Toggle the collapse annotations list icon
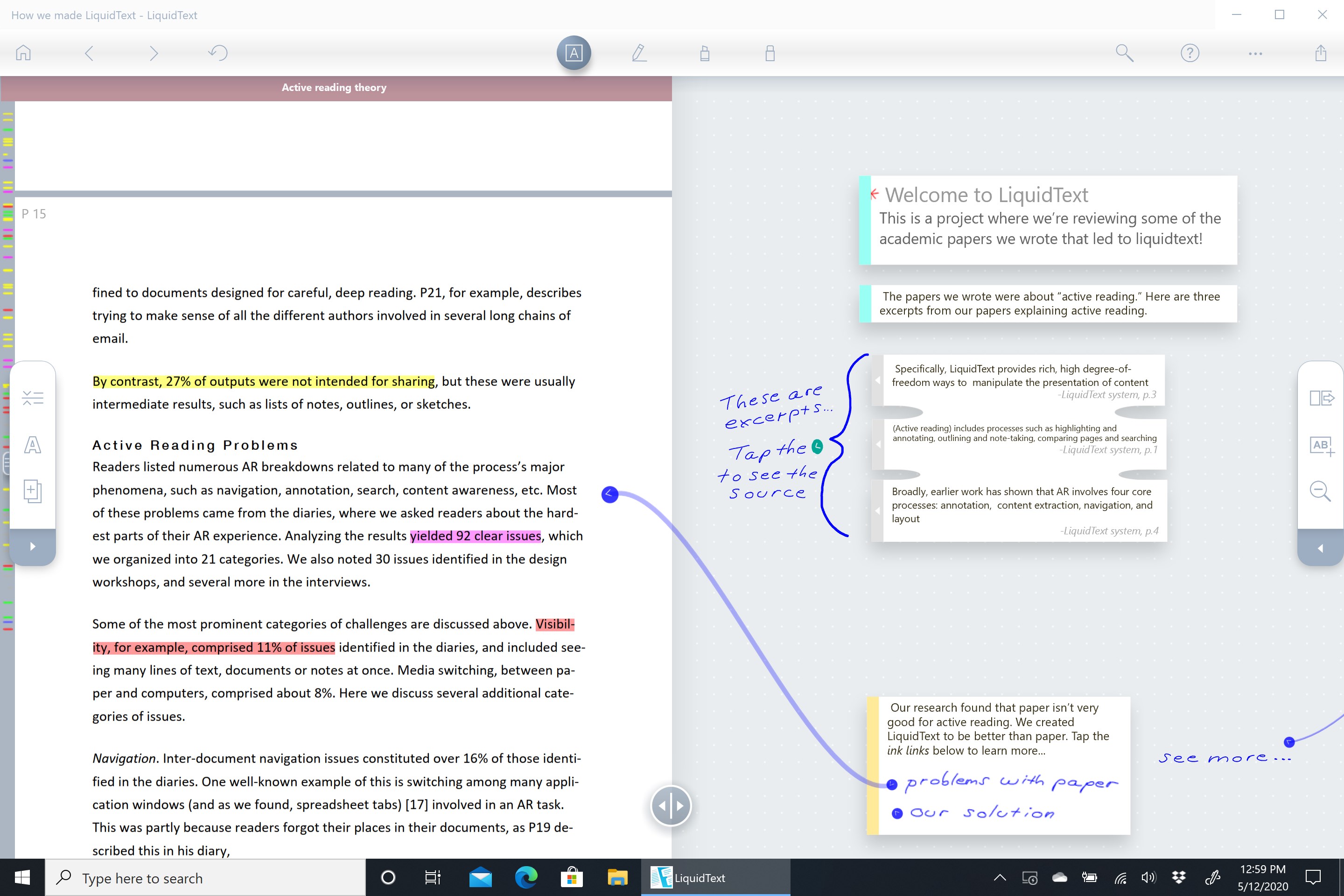Viewport: 1344px width, 896px height. click(x=33, y=398)
